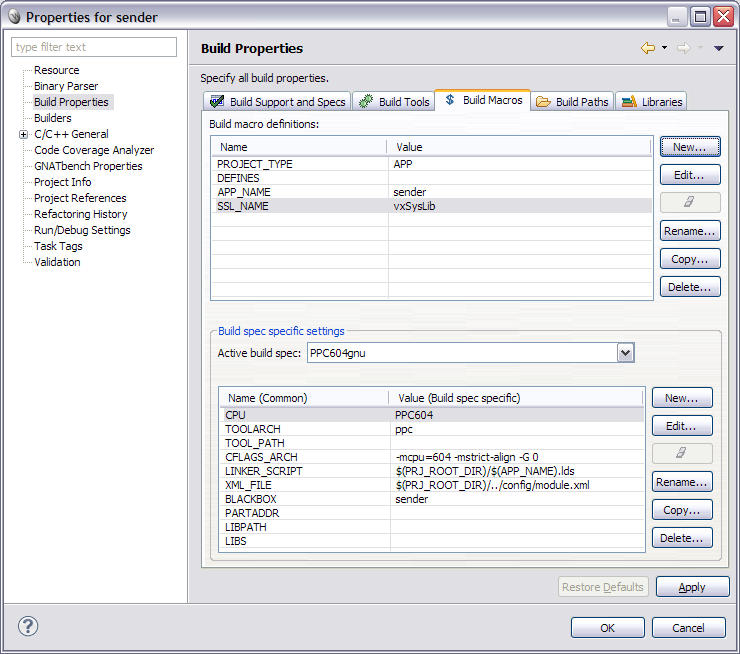Select the APP_NAME macro row

(x=431, y=192)
